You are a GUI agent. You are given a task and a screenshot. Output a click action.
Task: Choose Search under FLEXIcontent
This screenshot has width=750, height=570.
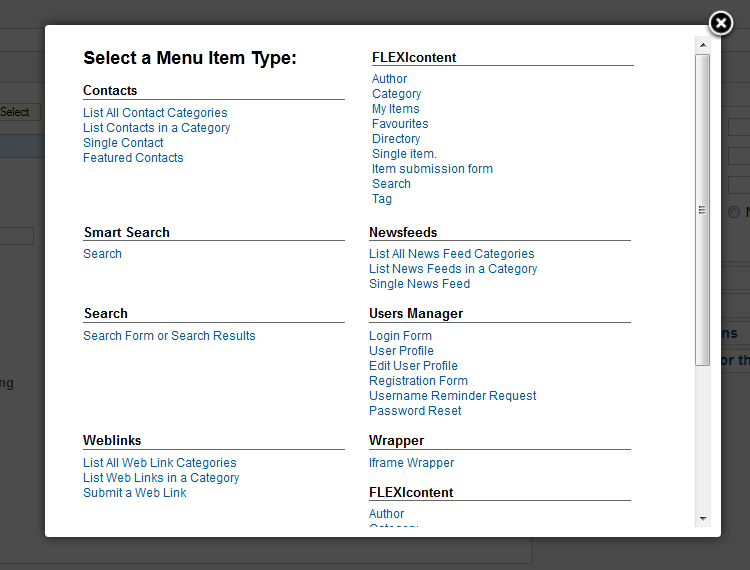[x=391, y=184]
